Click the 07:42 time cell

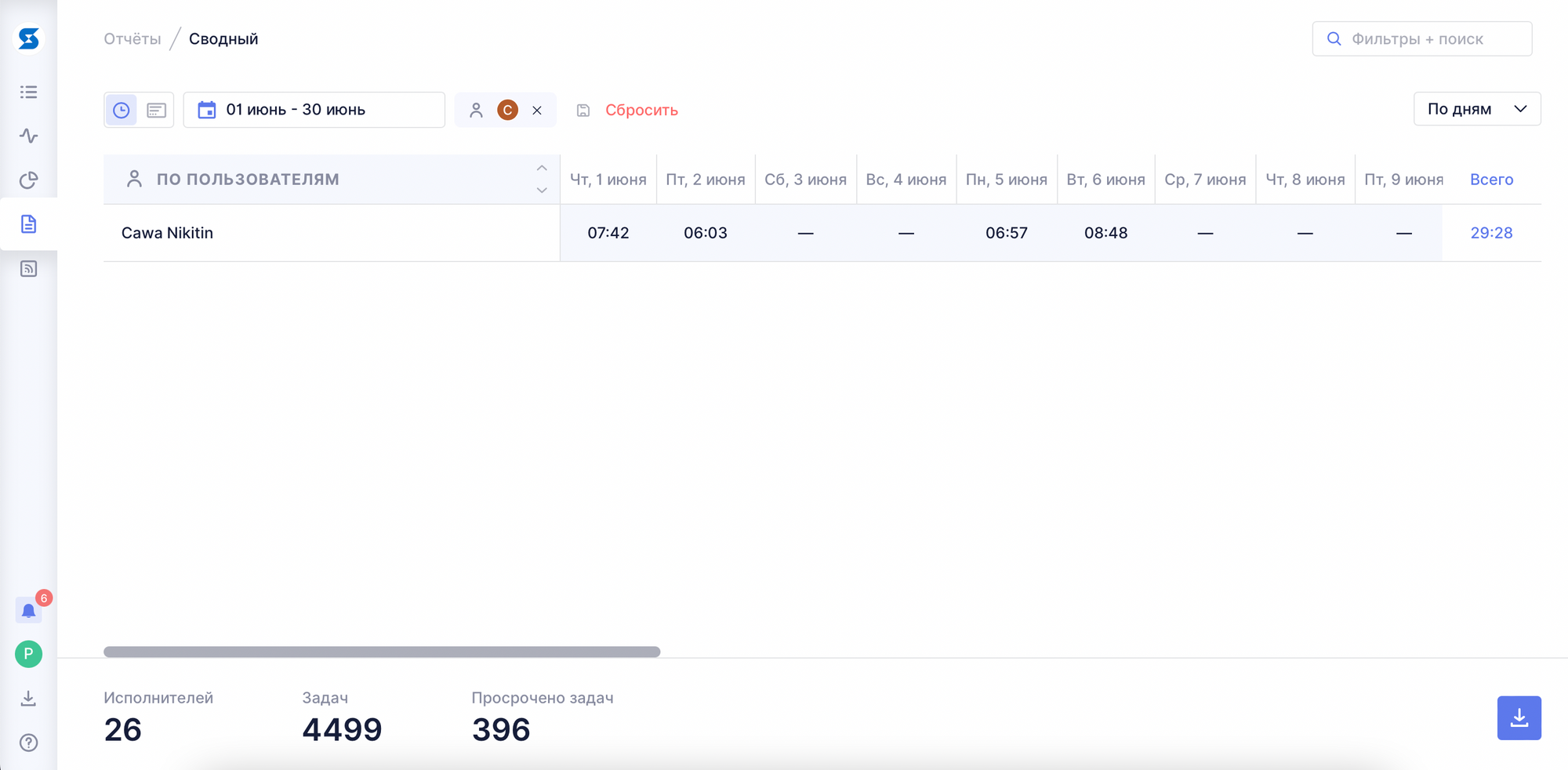pyautogui.click(x=608, y=233)
